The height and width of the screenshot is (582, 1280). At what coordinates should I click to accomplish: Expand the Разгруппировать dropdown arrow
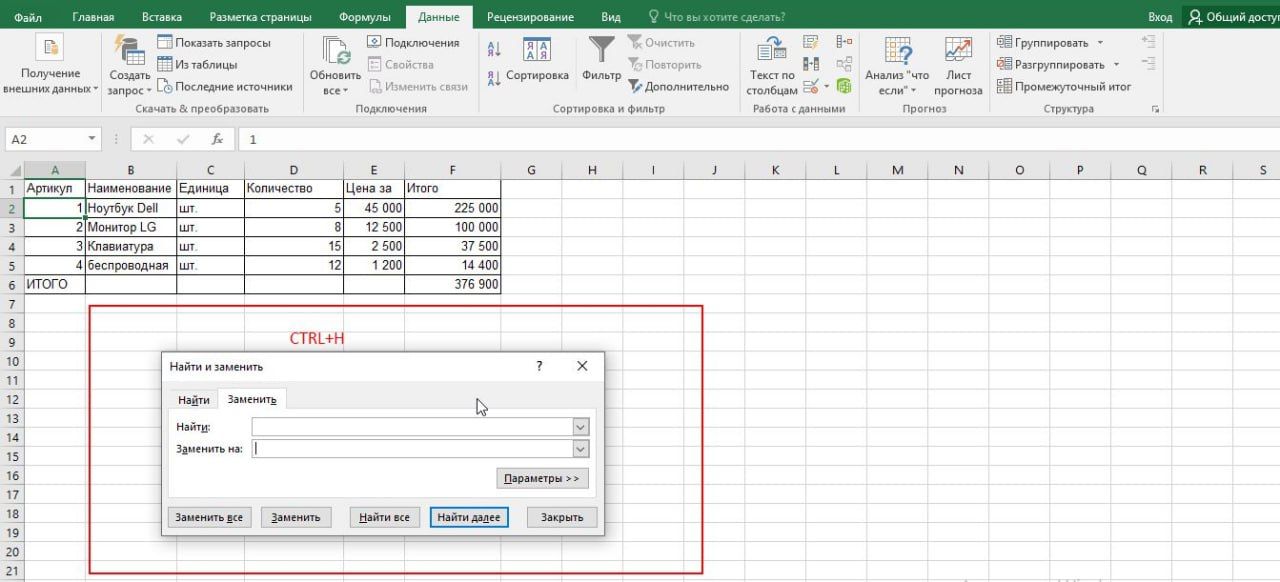pos(1116,65)
